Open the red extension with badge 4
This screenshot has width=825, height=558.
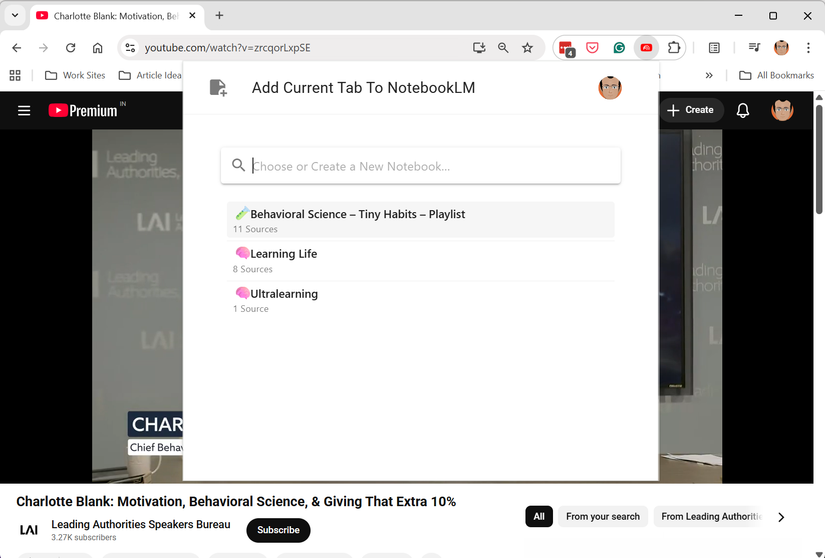(567, 48)
